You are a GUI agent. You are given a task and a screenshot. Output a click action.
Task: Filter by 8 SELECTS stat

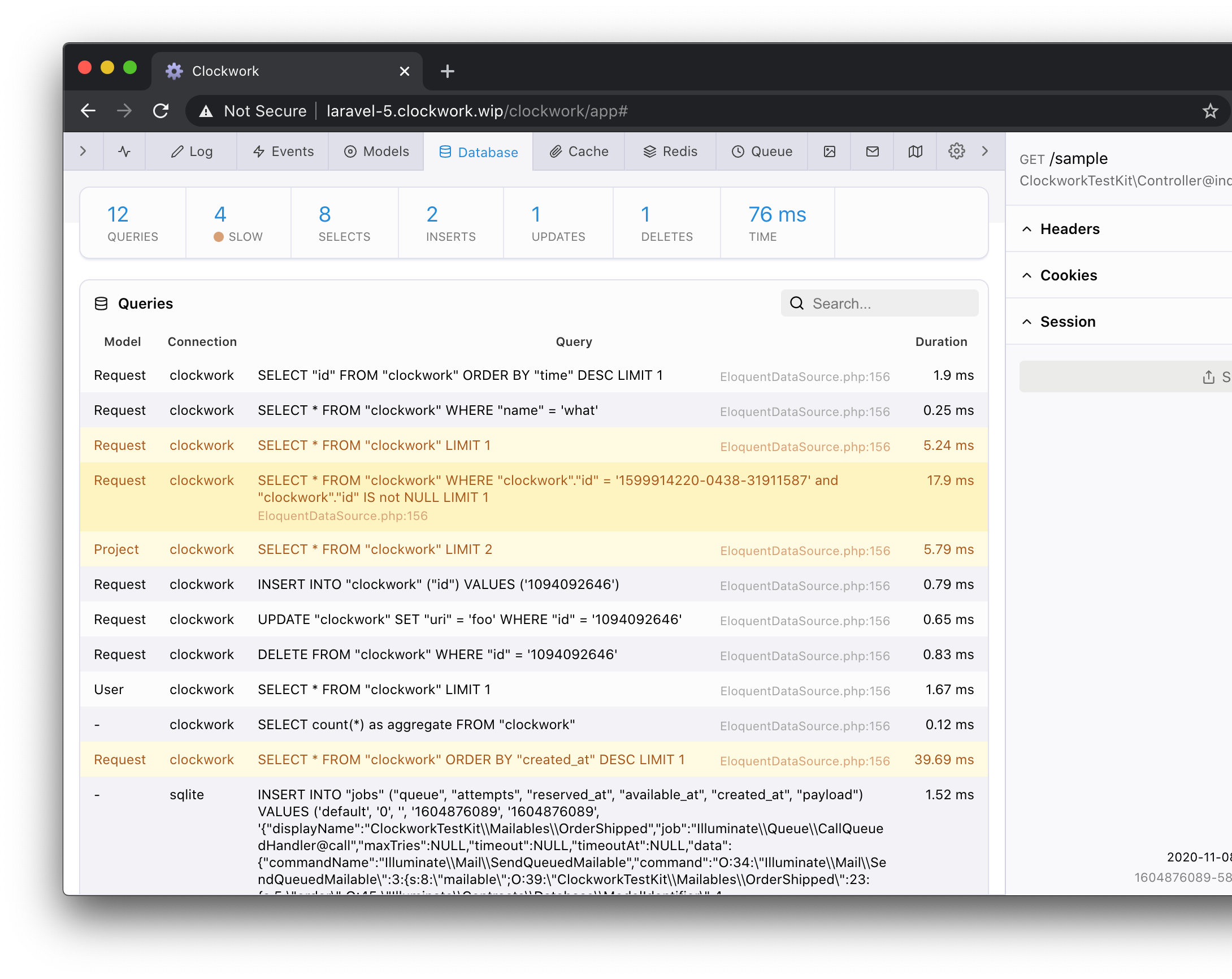click(x=344, y=223)
